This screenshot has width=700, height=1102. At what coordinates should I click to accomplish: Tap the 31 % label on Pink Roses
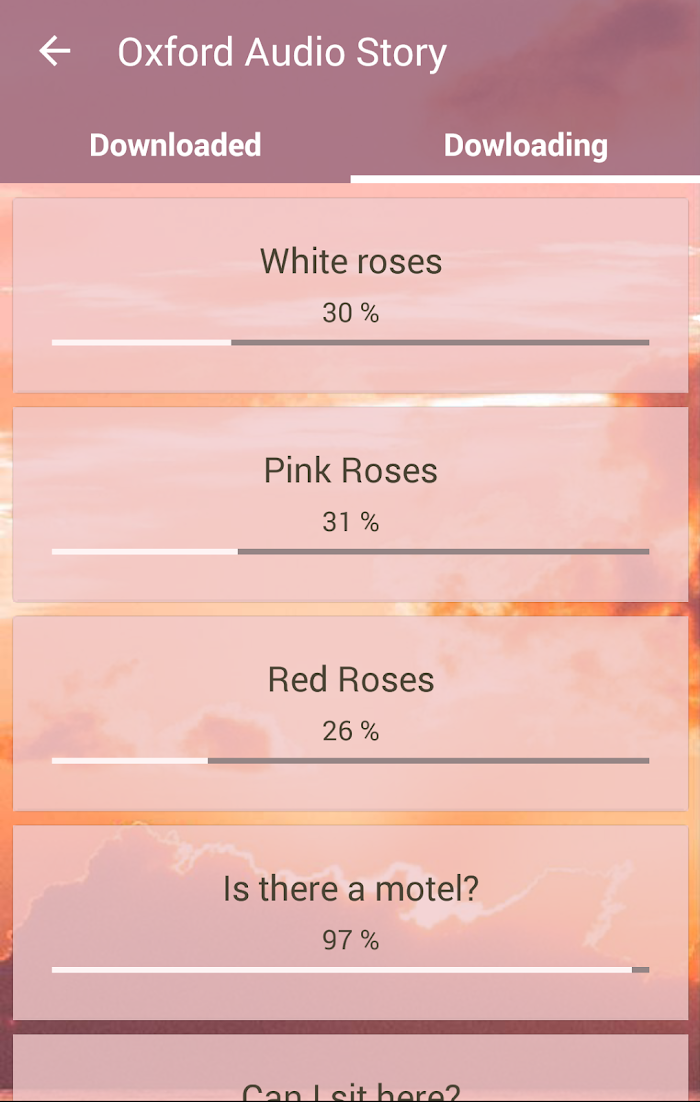[x=350, y=522]
